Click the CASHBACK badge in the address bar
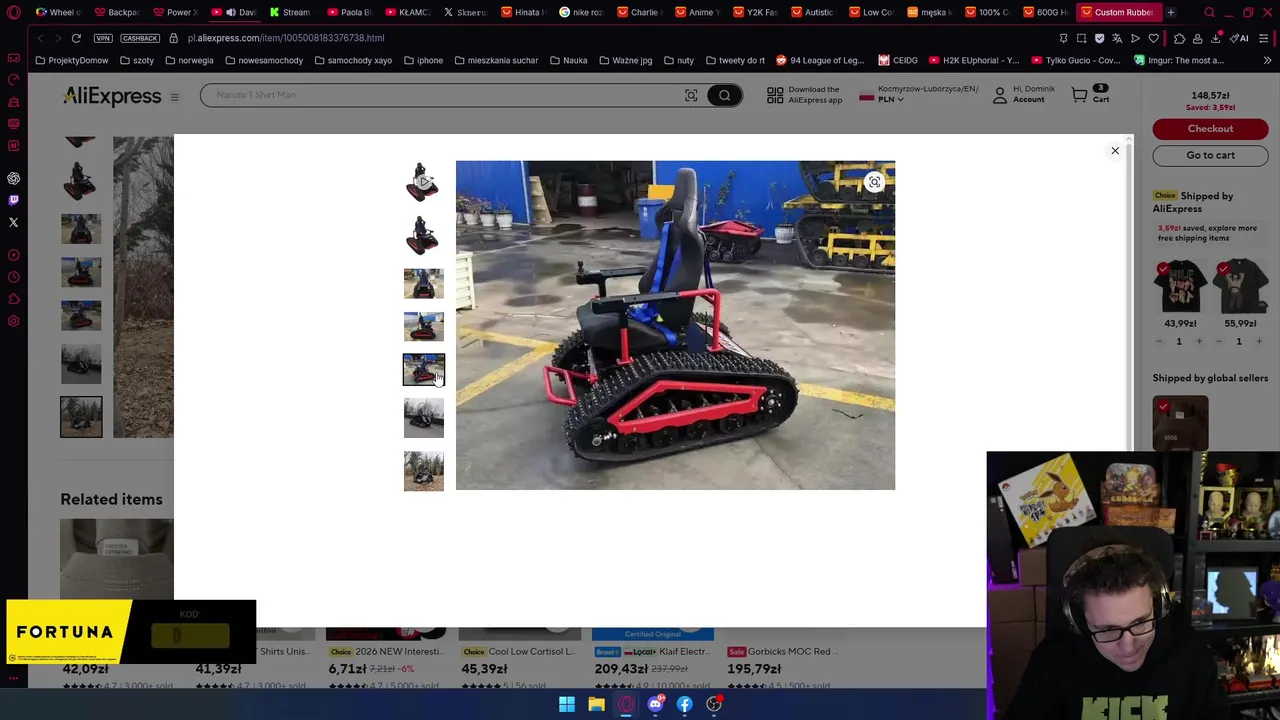The height and width of the screenshot is (720, 1280). coord(140,38)
